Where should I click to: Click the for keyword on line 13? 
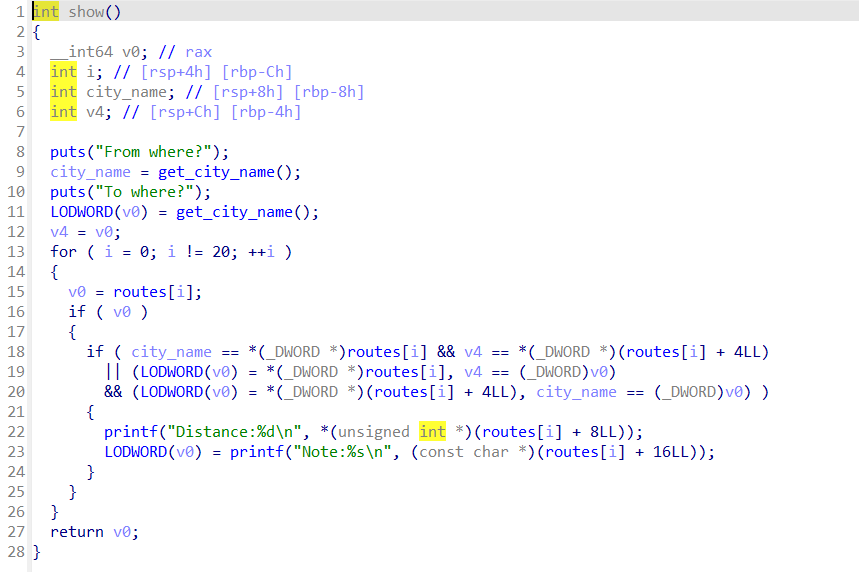pyautogui.click(x=63, y=252)
